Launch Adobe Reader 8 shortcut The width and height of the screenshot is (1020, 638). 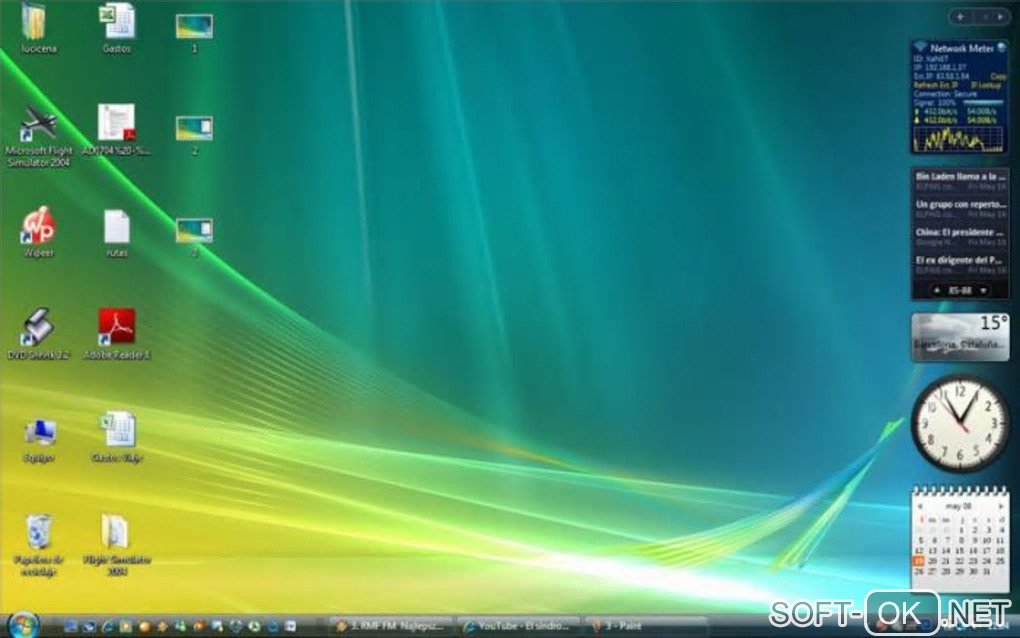[x=116, y=333]
